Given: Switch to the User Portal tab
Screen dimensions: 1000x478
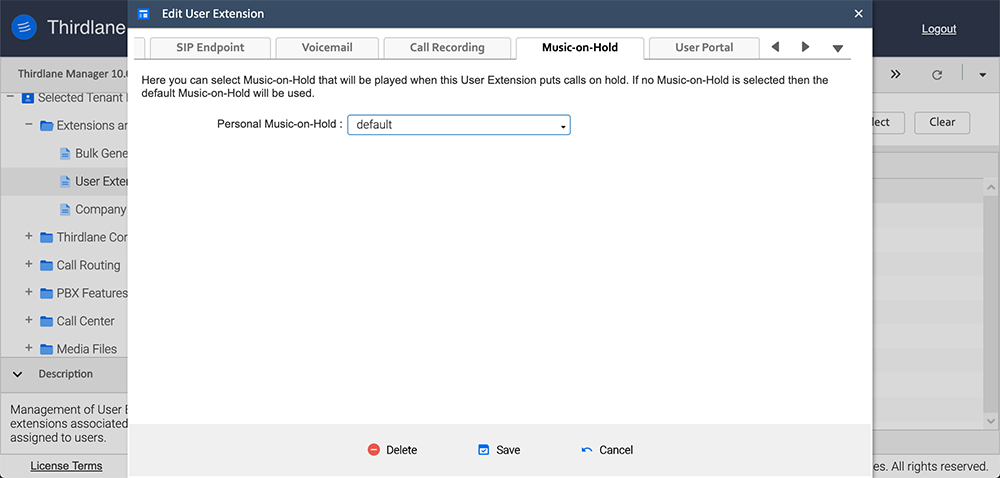Looking at the screenshot, I should 704,48.
